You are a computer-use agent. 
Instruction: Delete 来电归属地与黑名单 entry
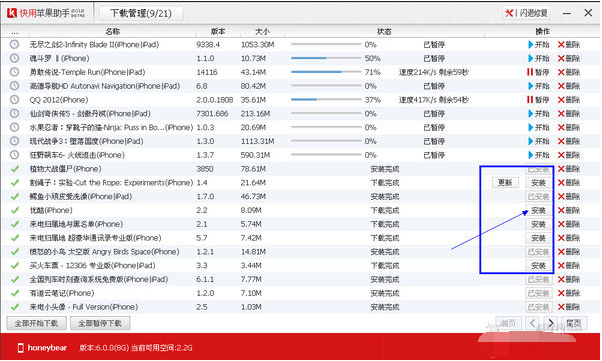(x=569, y=224)
